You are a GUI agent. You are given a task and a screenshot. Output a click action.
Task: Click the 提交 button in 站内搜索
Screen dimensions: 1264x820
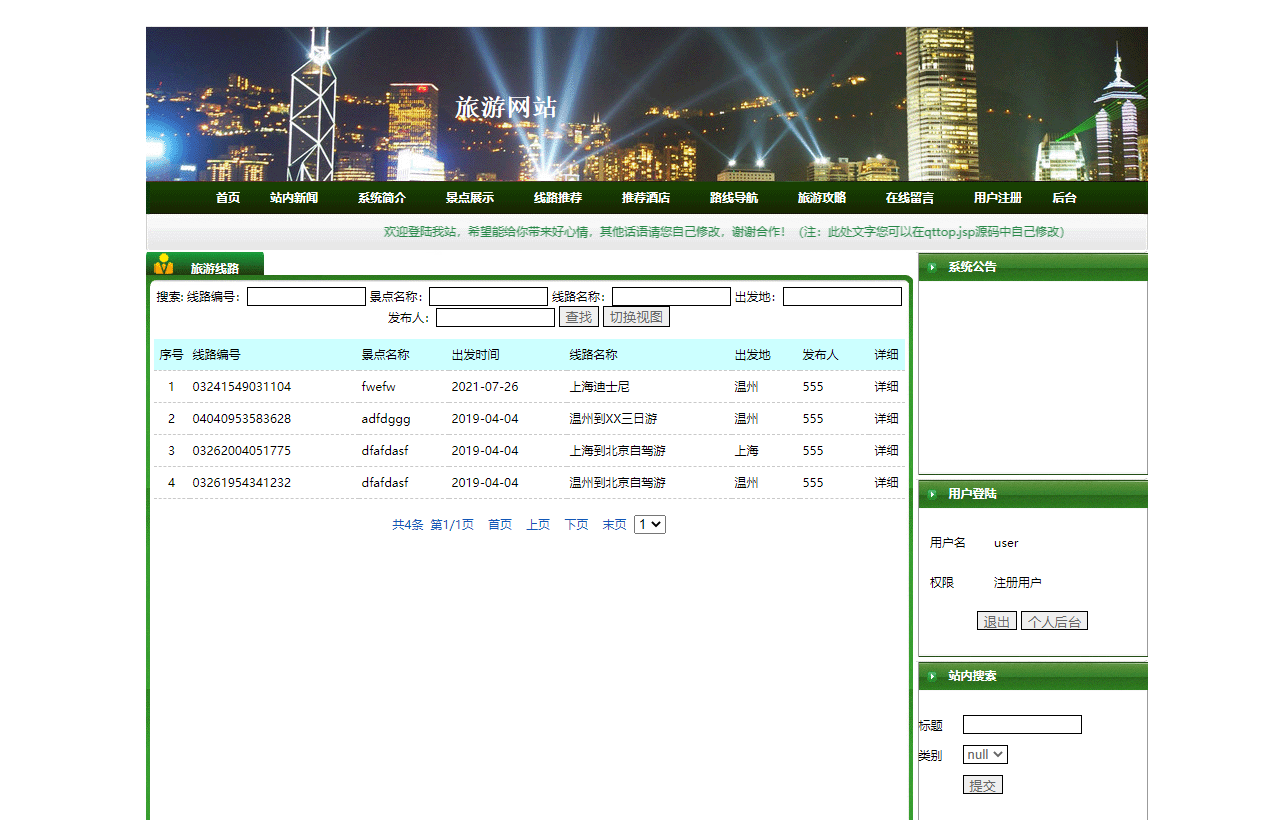pyautogui.click(x=982, y=784)
